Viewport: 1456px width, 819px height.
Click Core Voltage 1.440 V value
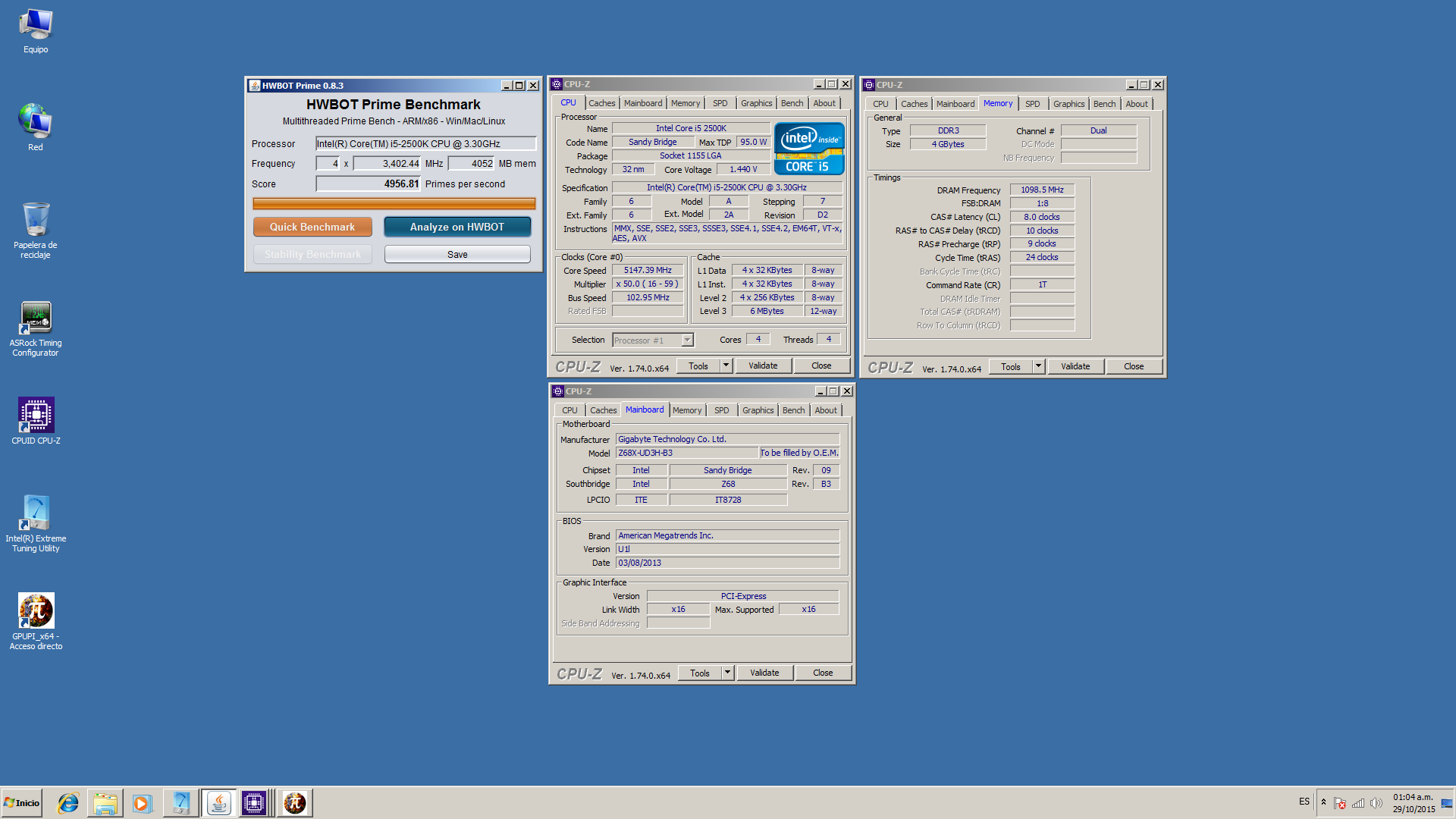tap(743, 169)
